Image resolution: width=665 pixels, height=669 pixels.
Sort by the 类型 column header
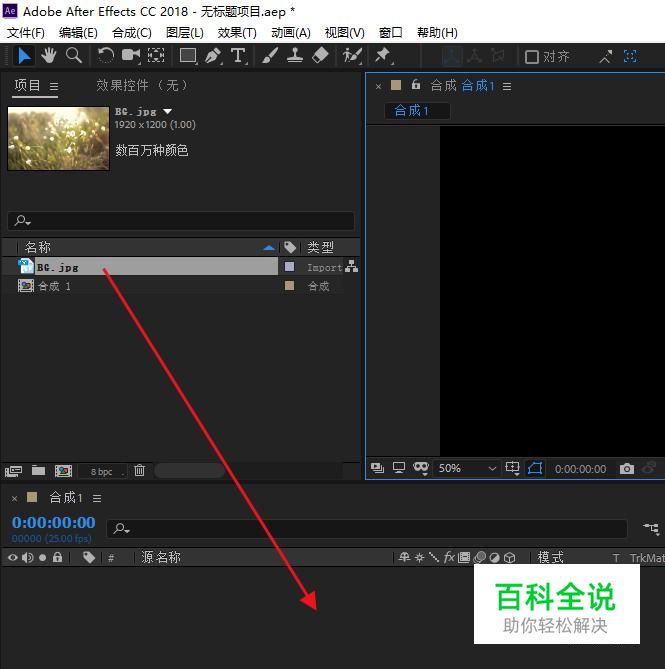pyautogui.click(x=320, y=247)
